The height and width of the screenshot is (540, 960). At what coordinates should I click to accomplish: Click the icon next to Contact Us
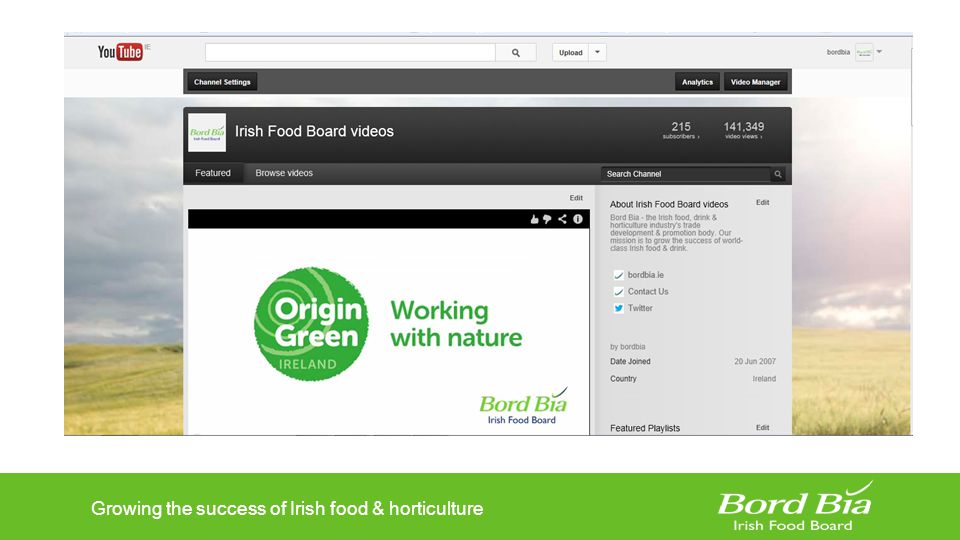point(618,292)
